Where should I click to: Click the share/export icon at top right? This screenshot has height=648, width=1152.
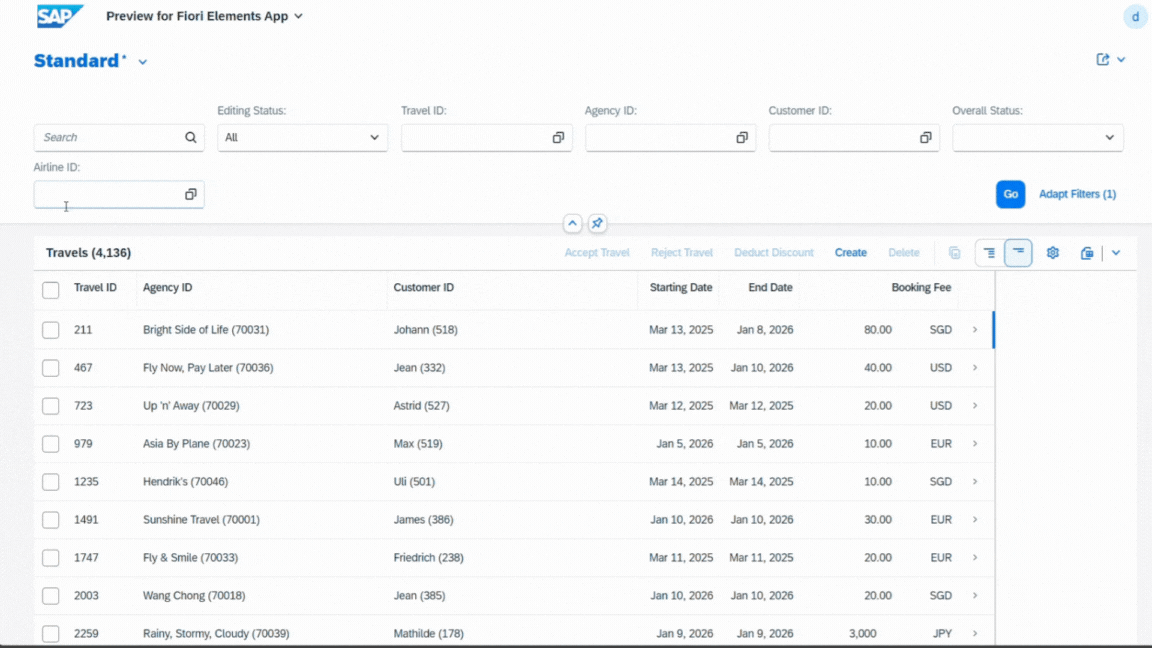(1102, 60)
